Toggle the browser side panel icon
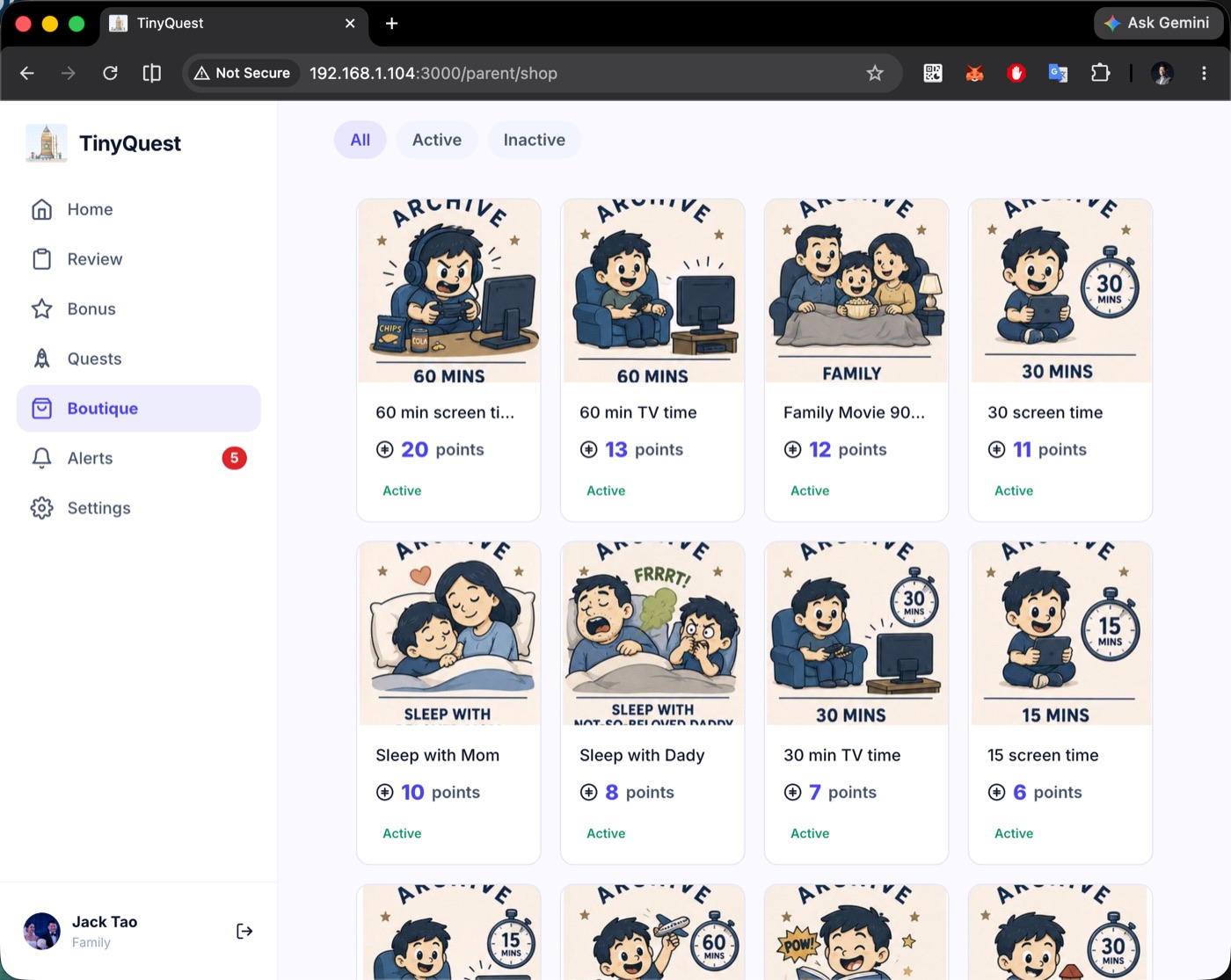Viewport: 1231px width, 980px height. click(x=152, y=73)
